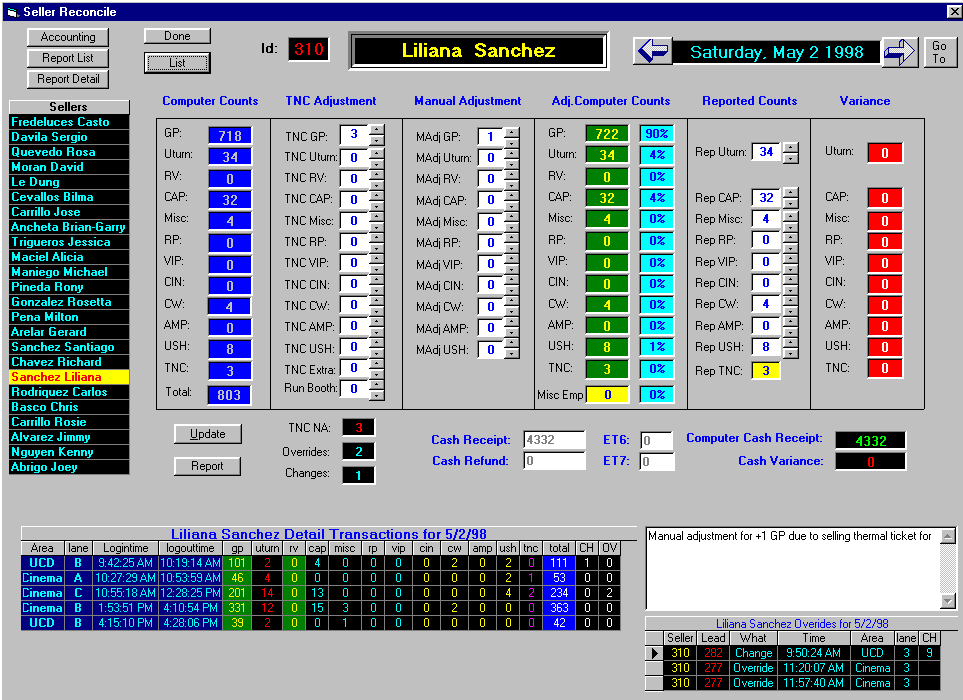Click the Computer Cash Receipt 4332 value
The image size is (963, 700).
[870, 440]
